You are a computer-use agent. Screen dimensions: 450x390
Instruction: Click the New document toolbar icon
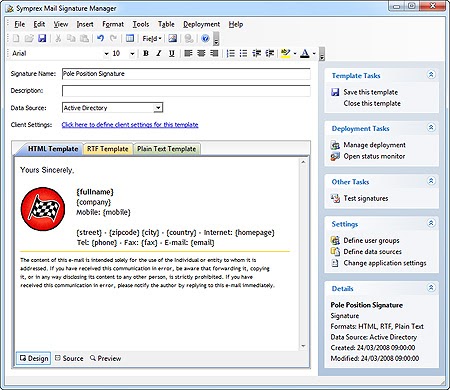[16, 38]
